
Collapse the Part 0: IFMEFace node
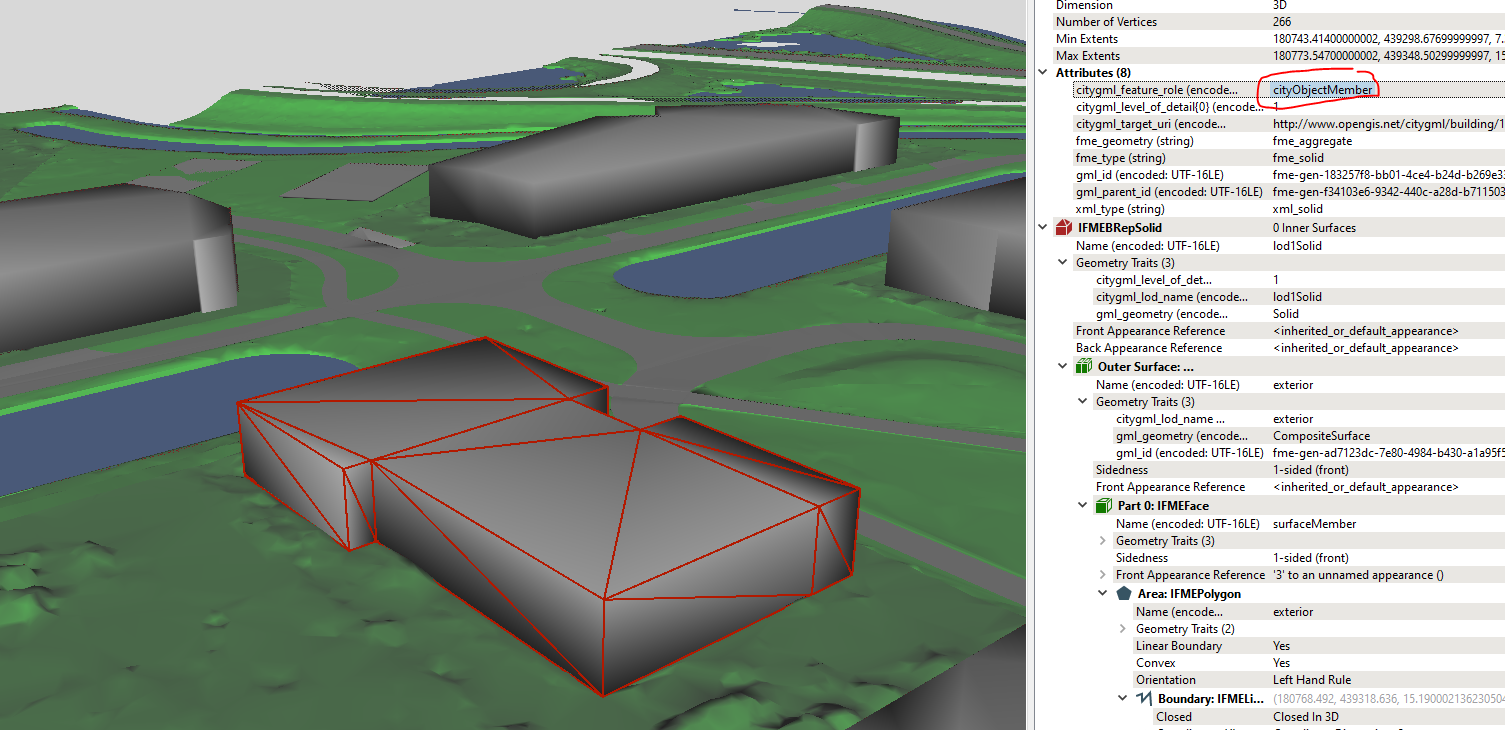click(x=1083, y=506)
